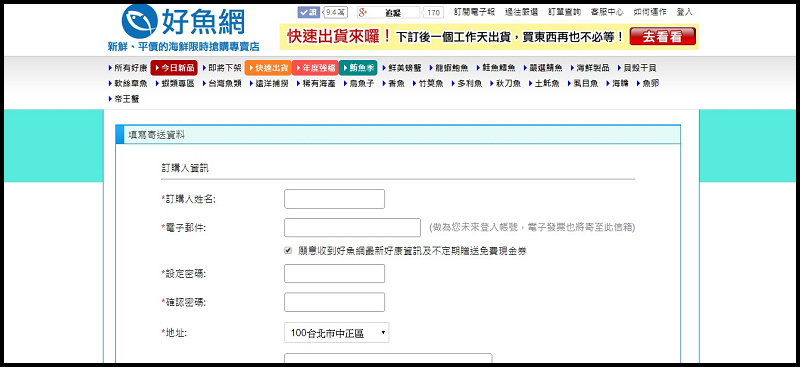The width and height of the screenshot is (800, 367).
Task: Uncheck the 願意收到好魚網最新好康資訊 checkbox
Action: click(288, 251)
